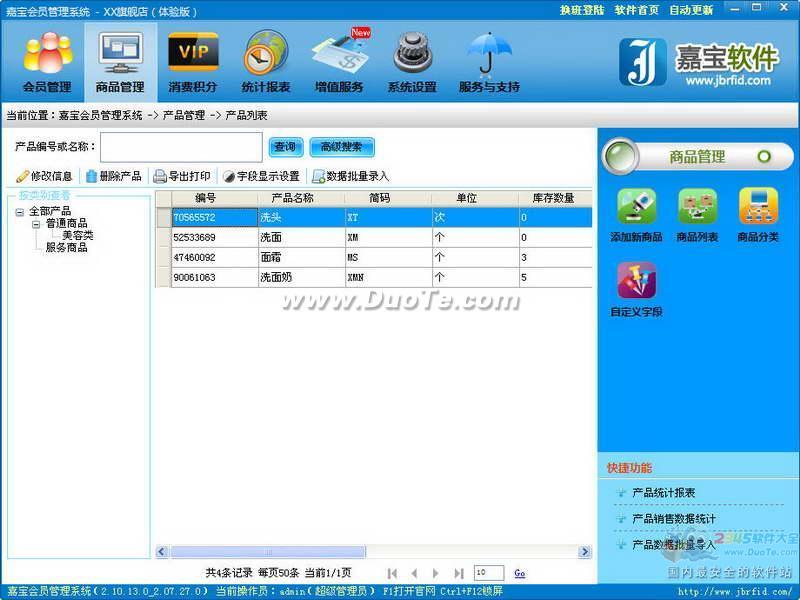Sort by 单位 column header
This screenshot has width=800, height=600.
click(x=475, y=198)
